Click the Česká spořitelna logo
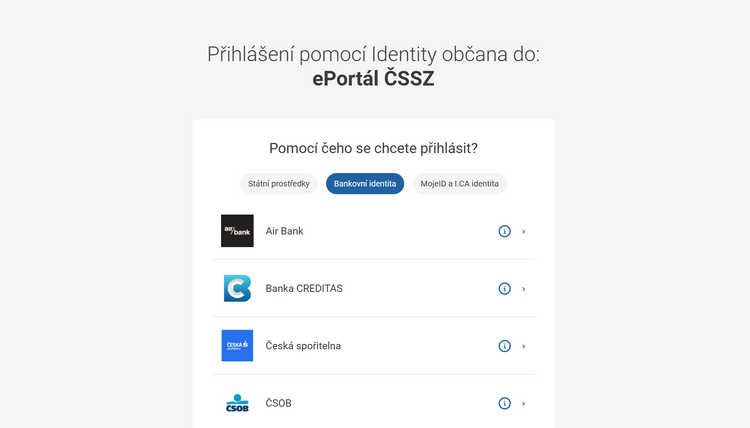The image size is (750, 428). [237, 346]
